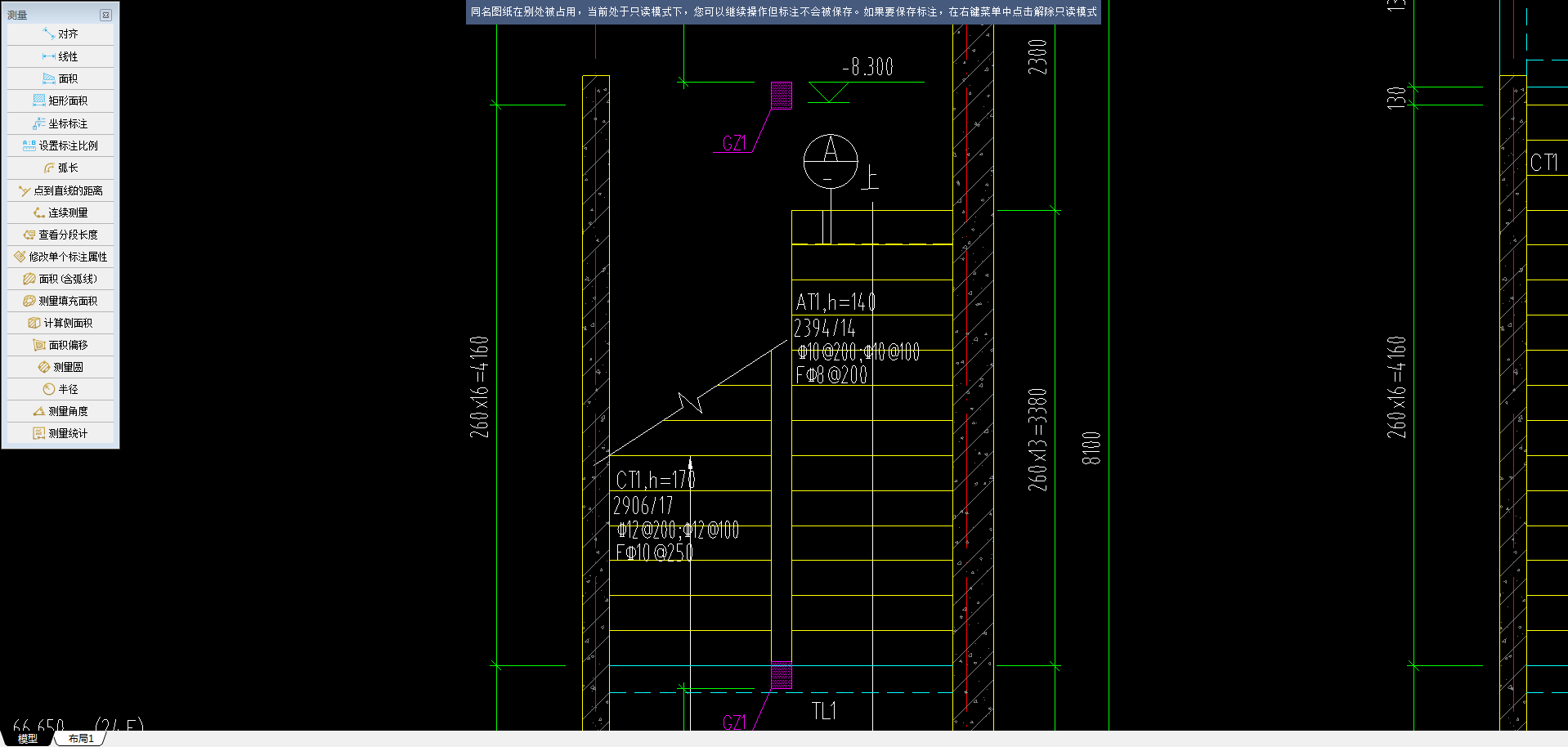This screenshot has height=747, width=1568.
Task: Select the 线性 linear measurement tool
Action: [x=60, y=56]
